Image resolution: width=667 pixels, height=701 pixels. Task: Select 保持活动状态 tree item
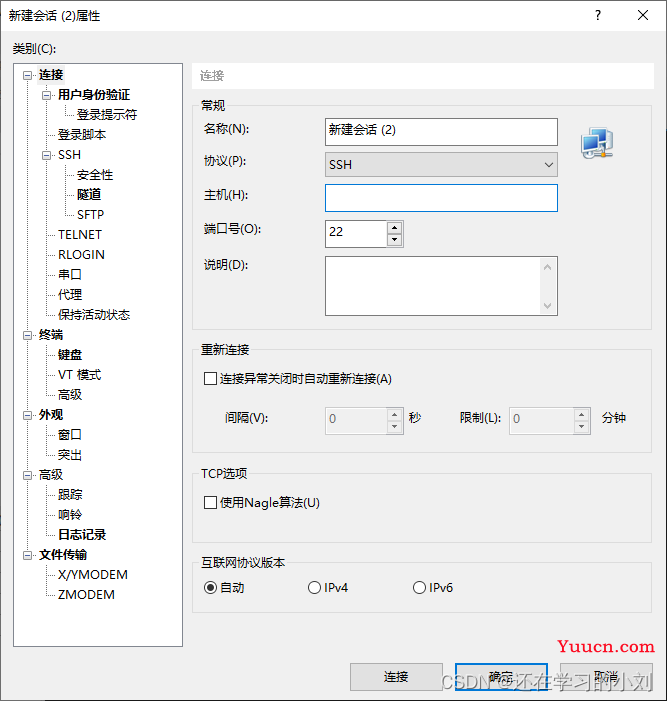coord(94,315)
